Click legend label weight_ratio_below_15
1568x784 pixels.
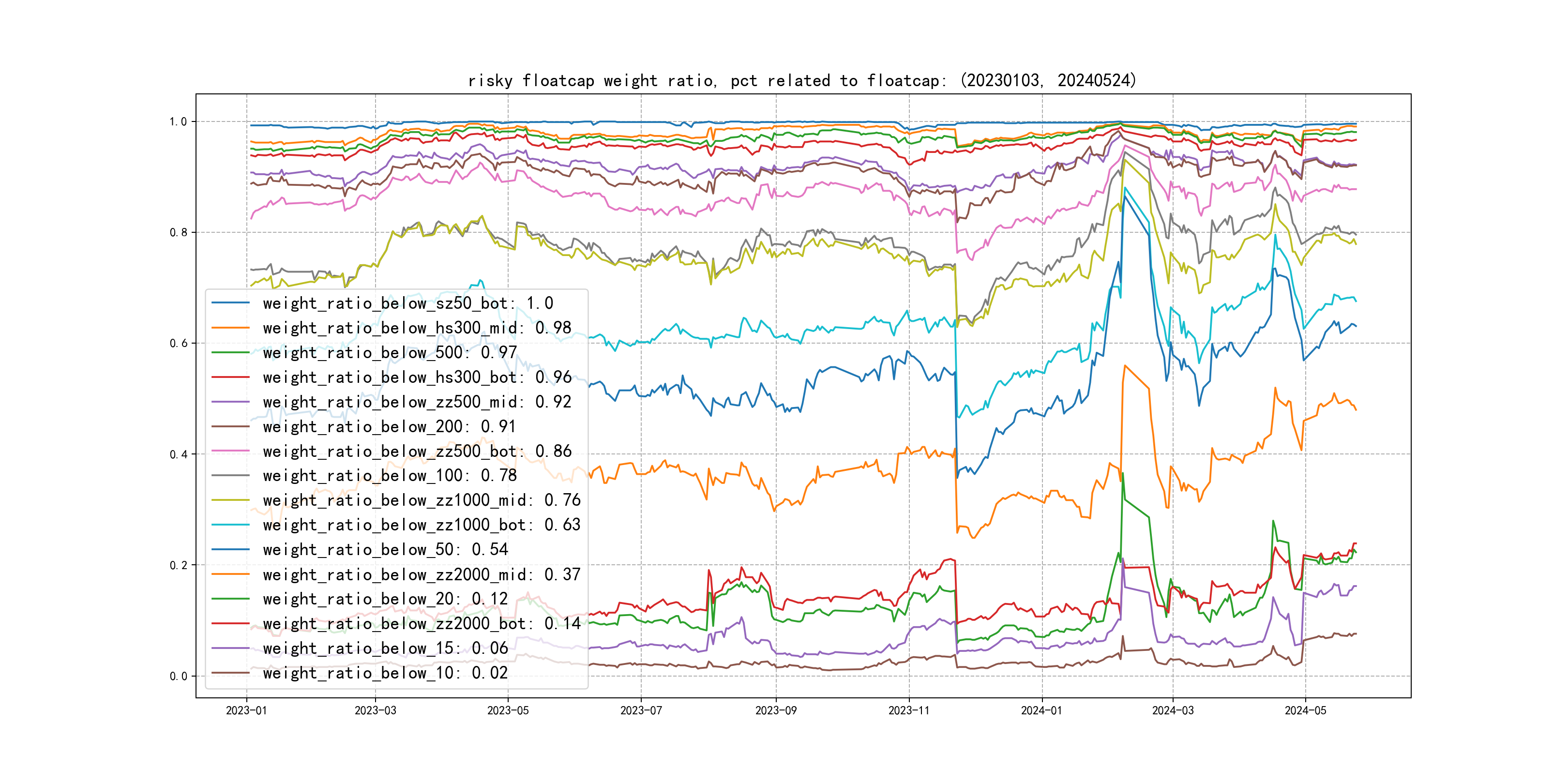pos(385,648)
